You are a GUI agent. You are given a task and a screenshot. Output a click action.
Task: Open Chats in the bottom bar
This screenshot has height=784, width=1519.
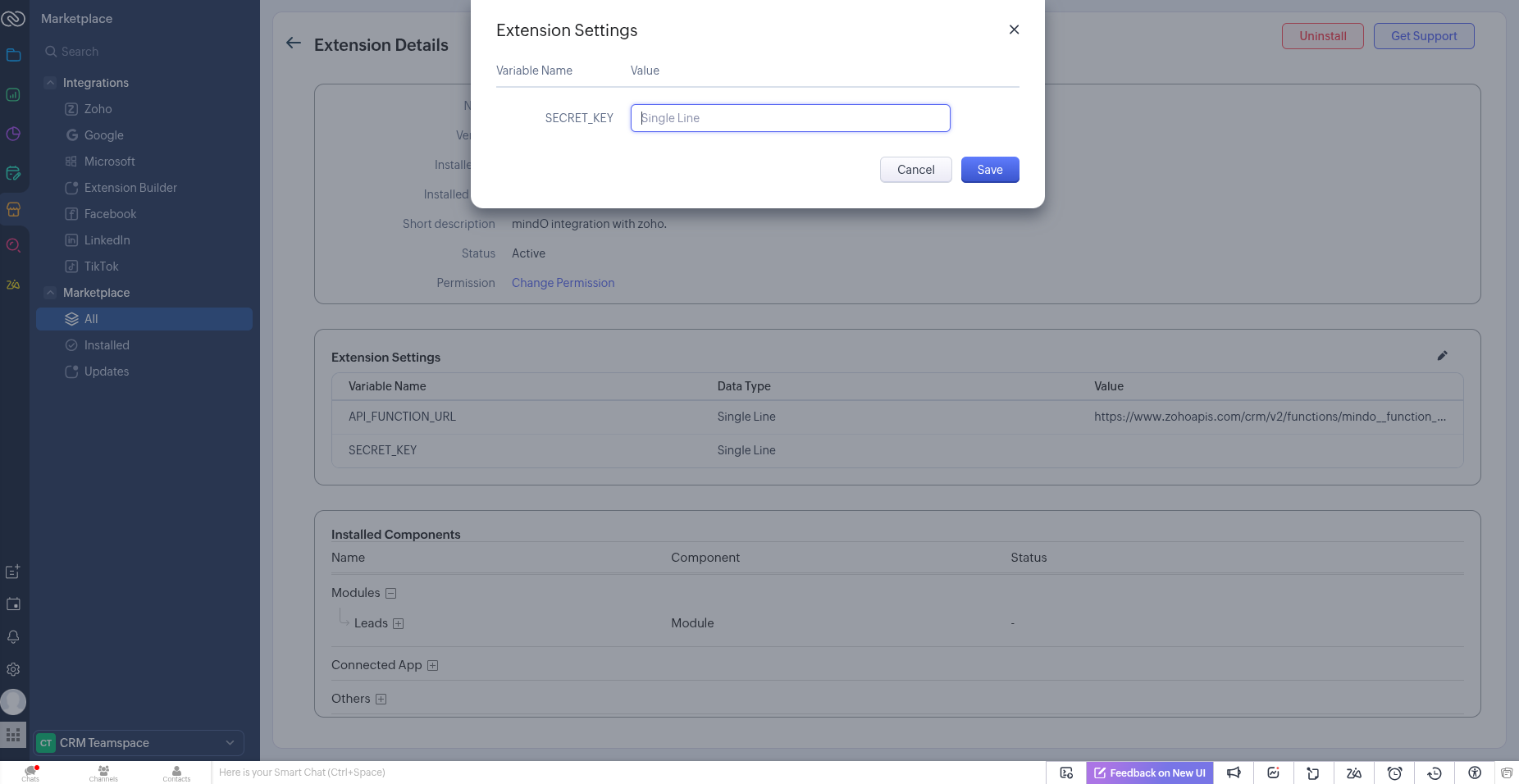(30, 773)
